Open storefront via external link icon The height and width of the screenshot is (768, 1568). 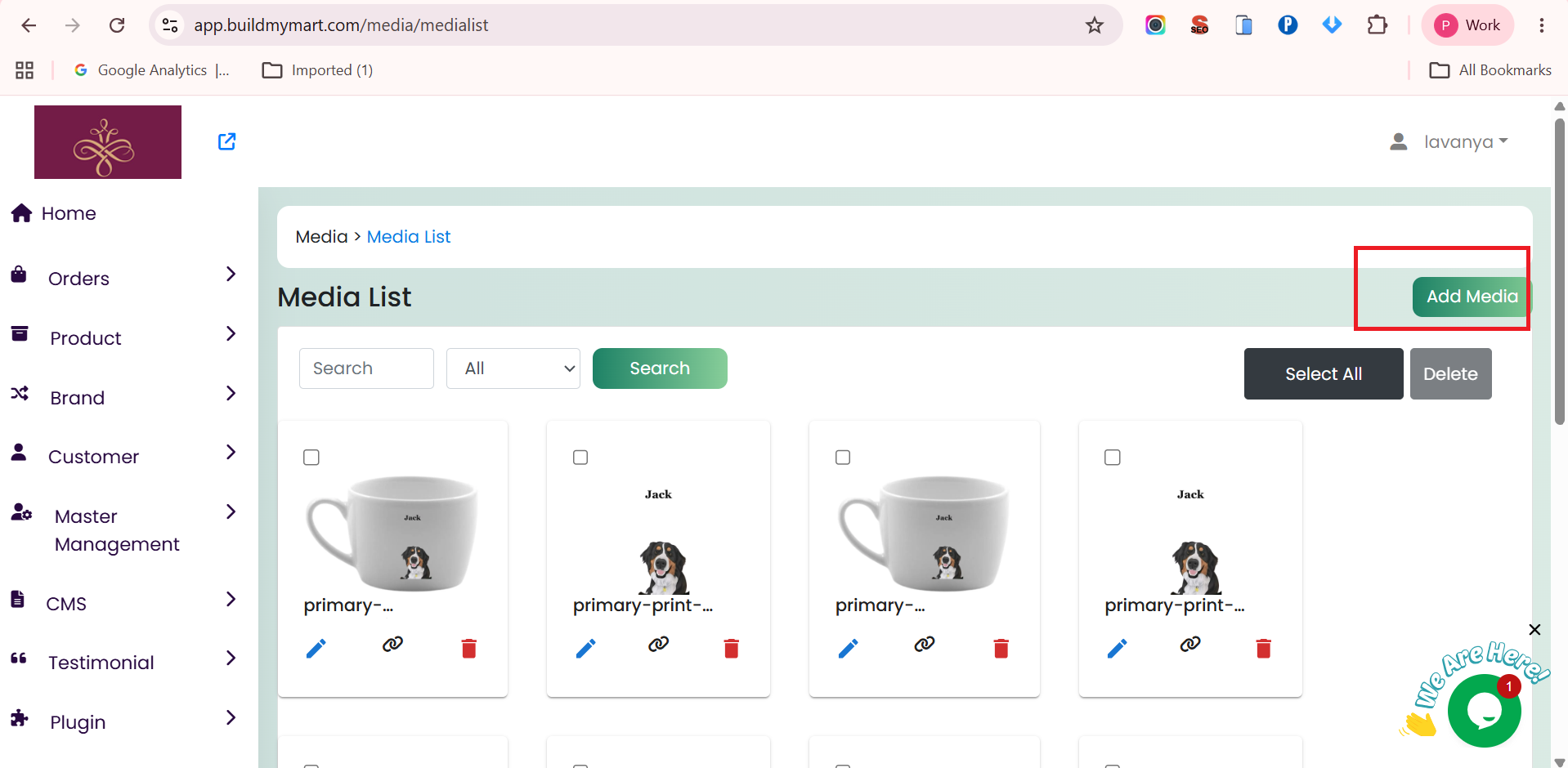click(x=227, y=141)
